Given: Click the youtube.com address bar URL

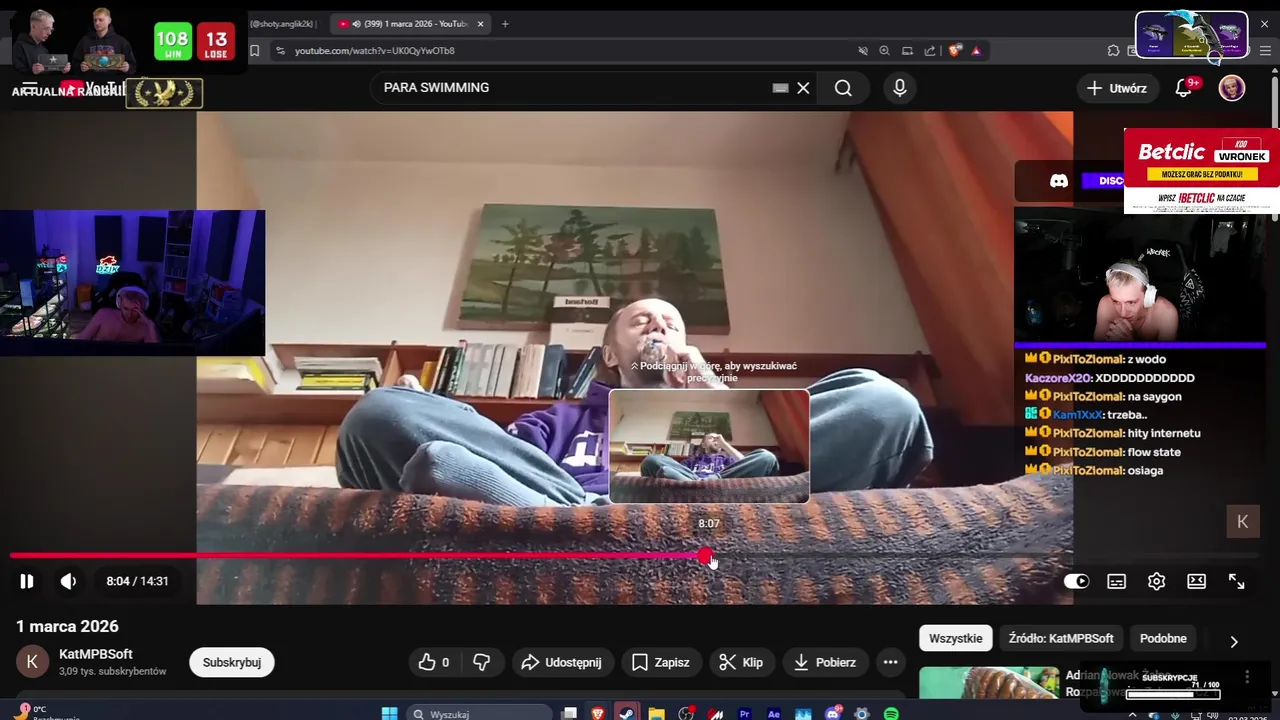Looking at the screenshot, I should [375, 51].
